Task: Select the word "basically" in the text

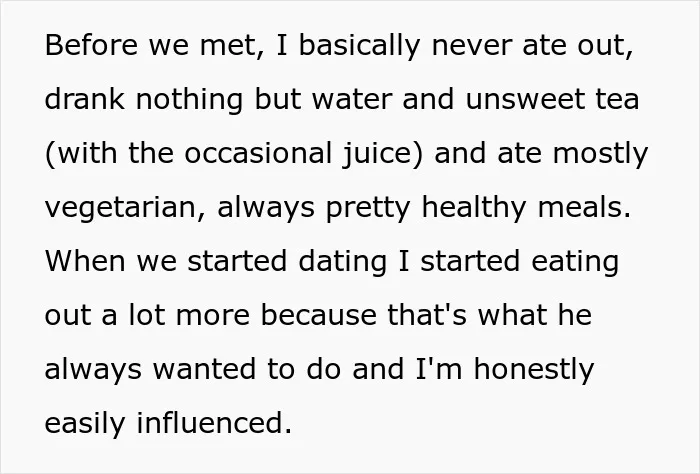Action: click(359, 47)
